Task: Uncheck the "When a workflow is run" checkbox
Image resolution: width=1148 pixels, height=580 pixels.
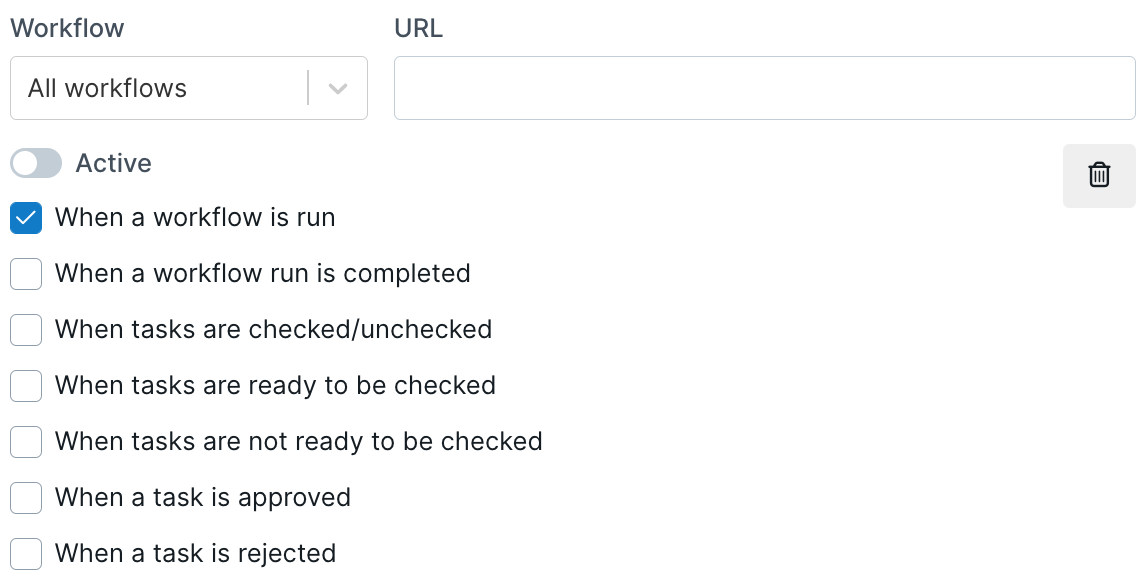Action: [26, 218]
